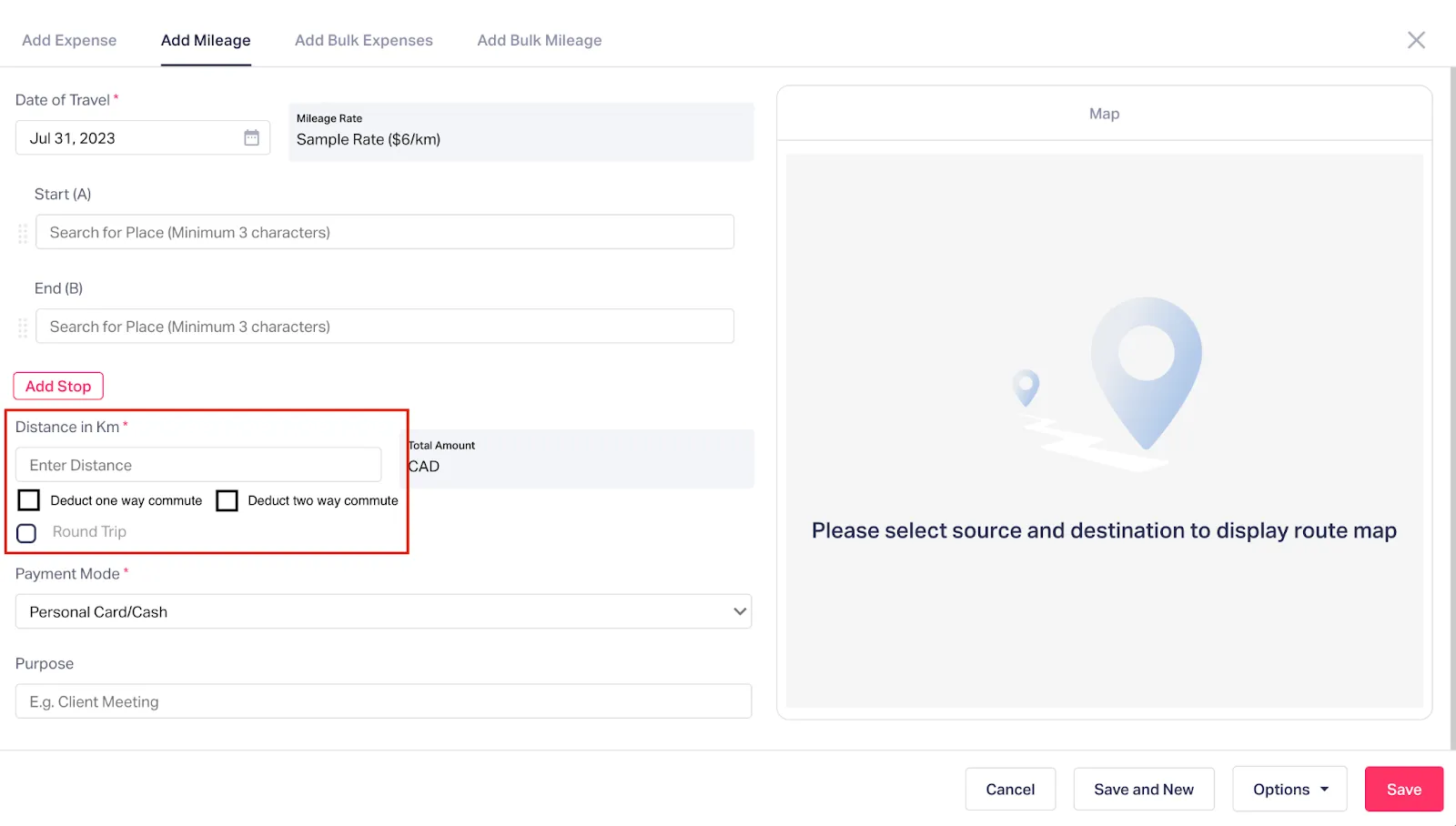Expand the Payment Mode dropdown

[383, 611]
